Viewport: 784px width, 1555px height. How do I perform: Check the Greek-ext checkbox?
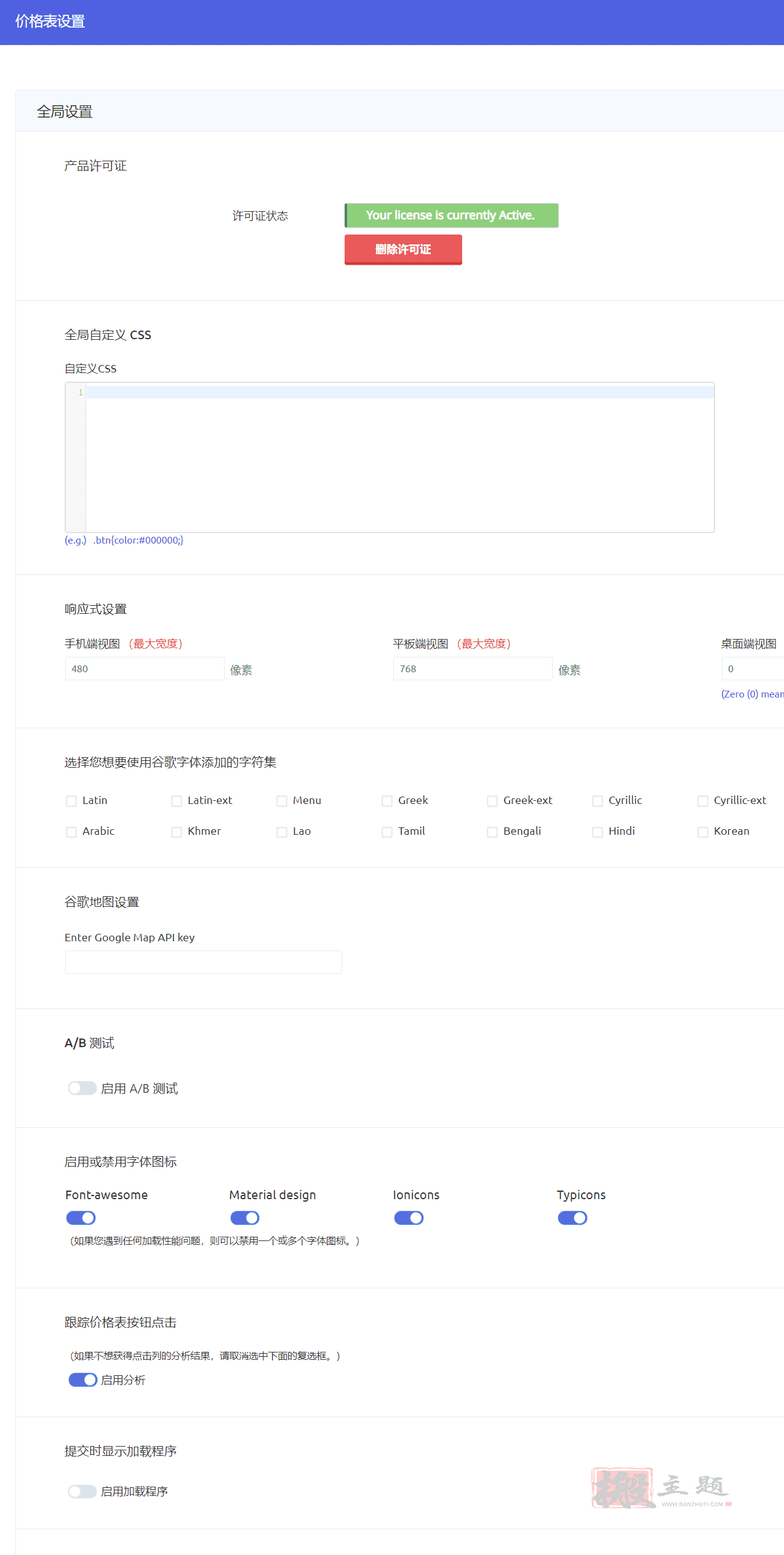(492, 801)
